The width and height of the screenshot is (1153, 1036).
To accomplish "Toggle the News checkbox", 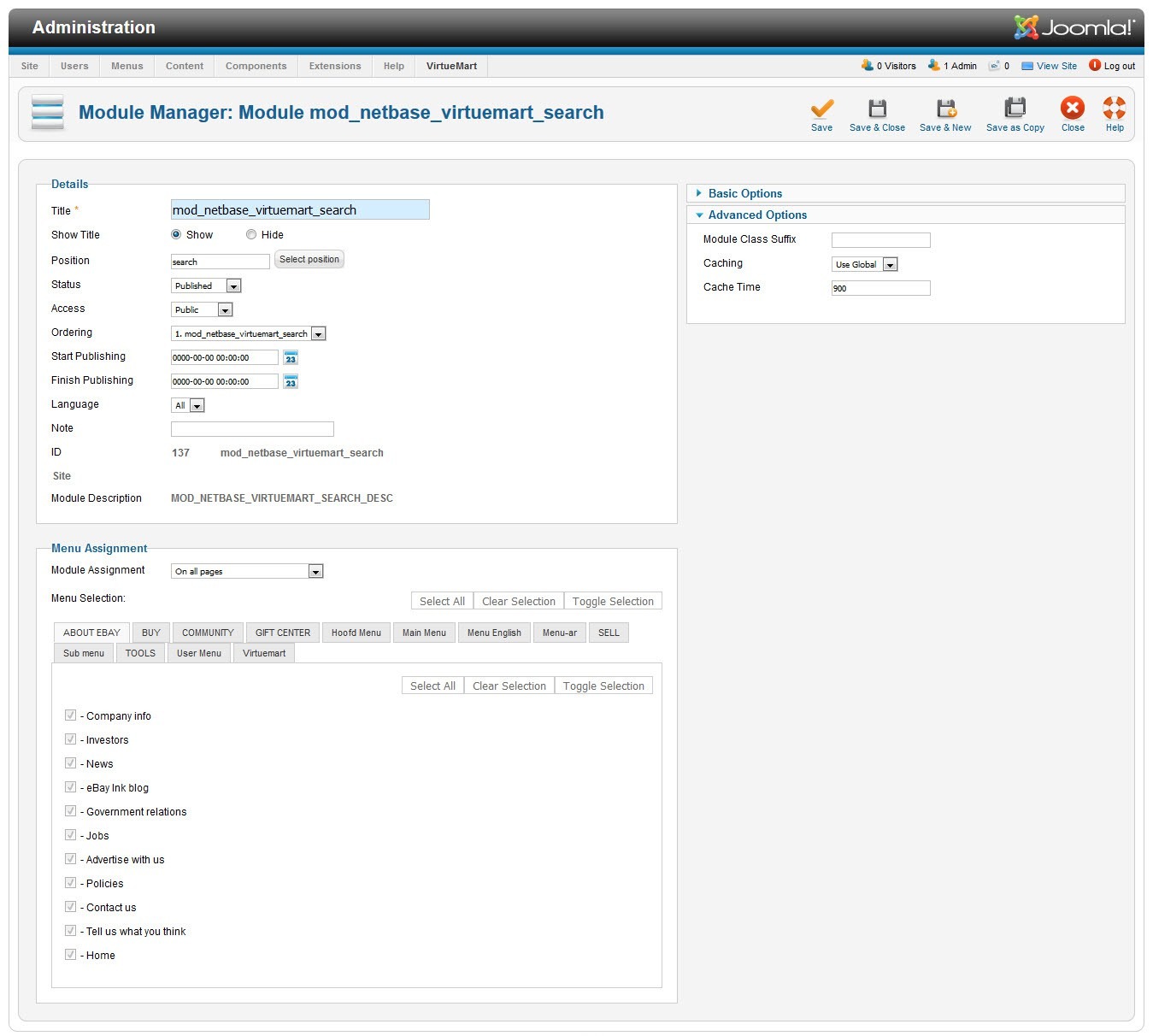I will pos(70,763).
